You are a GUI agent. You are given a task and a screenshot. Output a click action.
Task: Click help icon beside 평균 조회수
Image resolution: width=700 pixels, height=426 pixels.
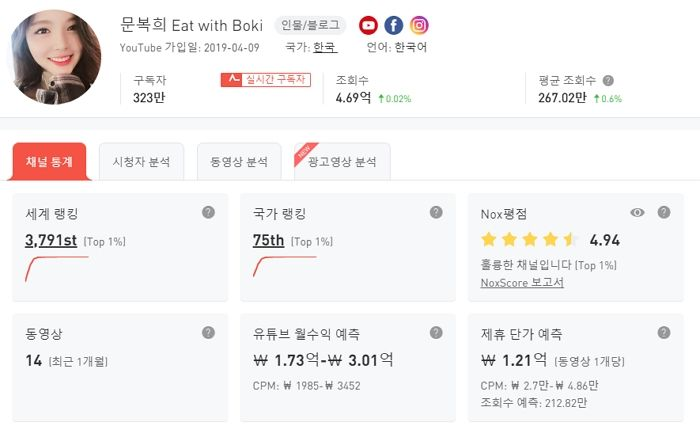coord(608,80)
